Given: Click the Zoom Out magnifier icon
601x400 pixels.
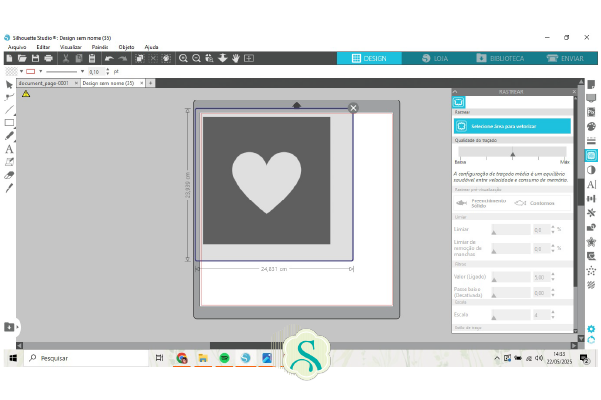Looking at the screenshot, I should pyautogui.click(x=196, y=58).
